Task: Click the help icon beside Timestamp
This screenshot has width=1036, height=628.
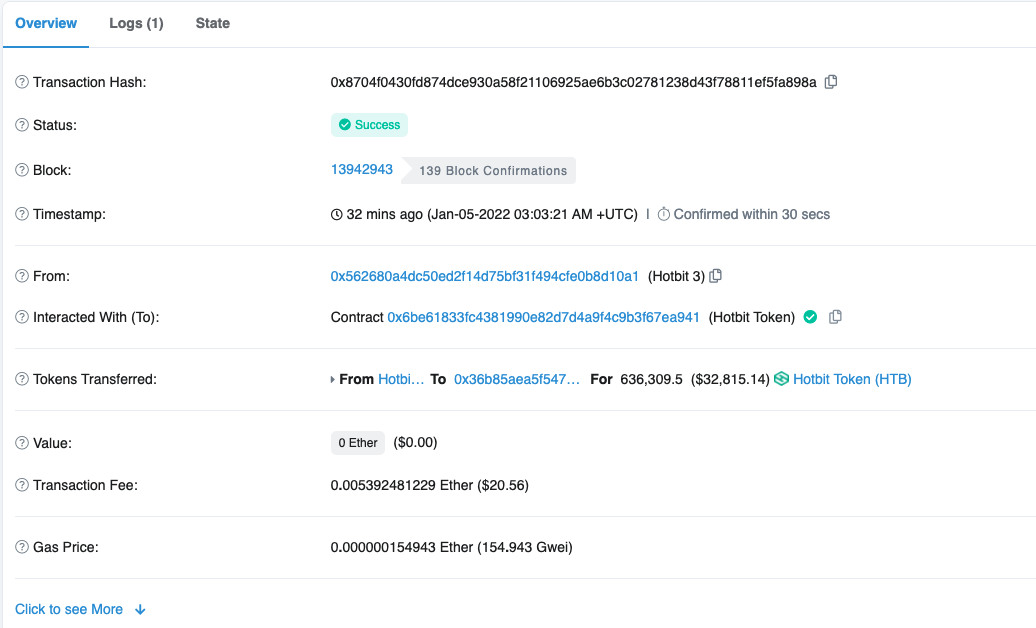Action: (x=22, y=214)
